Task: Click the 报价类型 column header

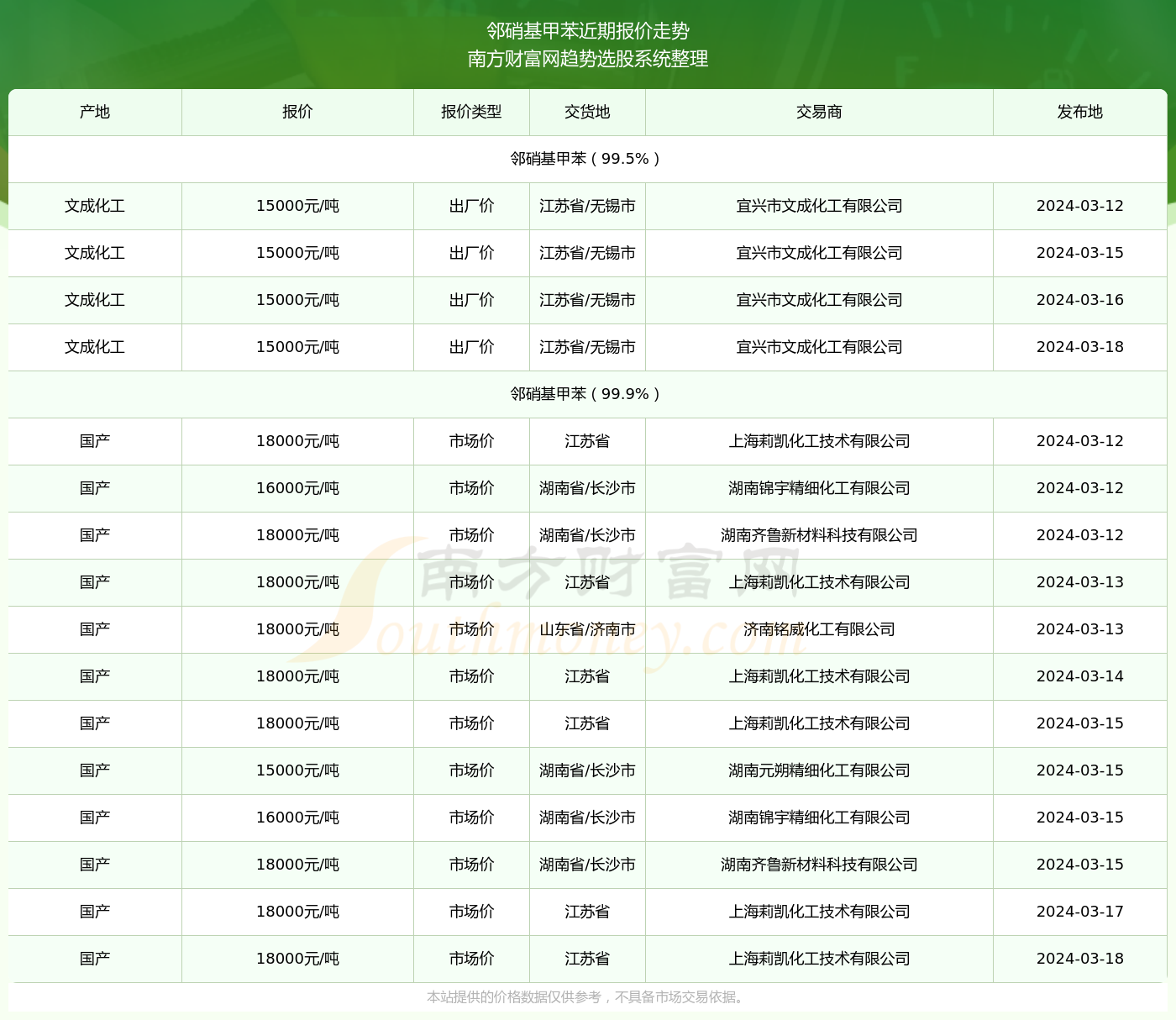Action: click(x=471, y=112)
